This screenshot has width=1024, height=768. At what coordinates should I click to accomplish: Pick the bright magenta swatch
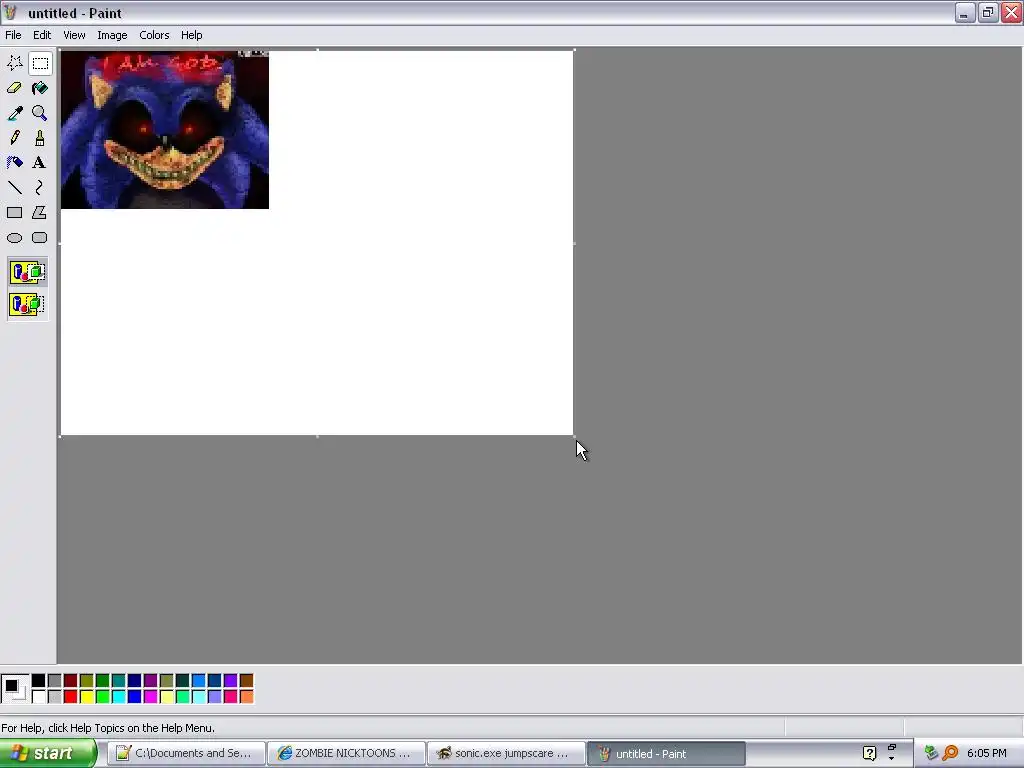pos(151,697)
